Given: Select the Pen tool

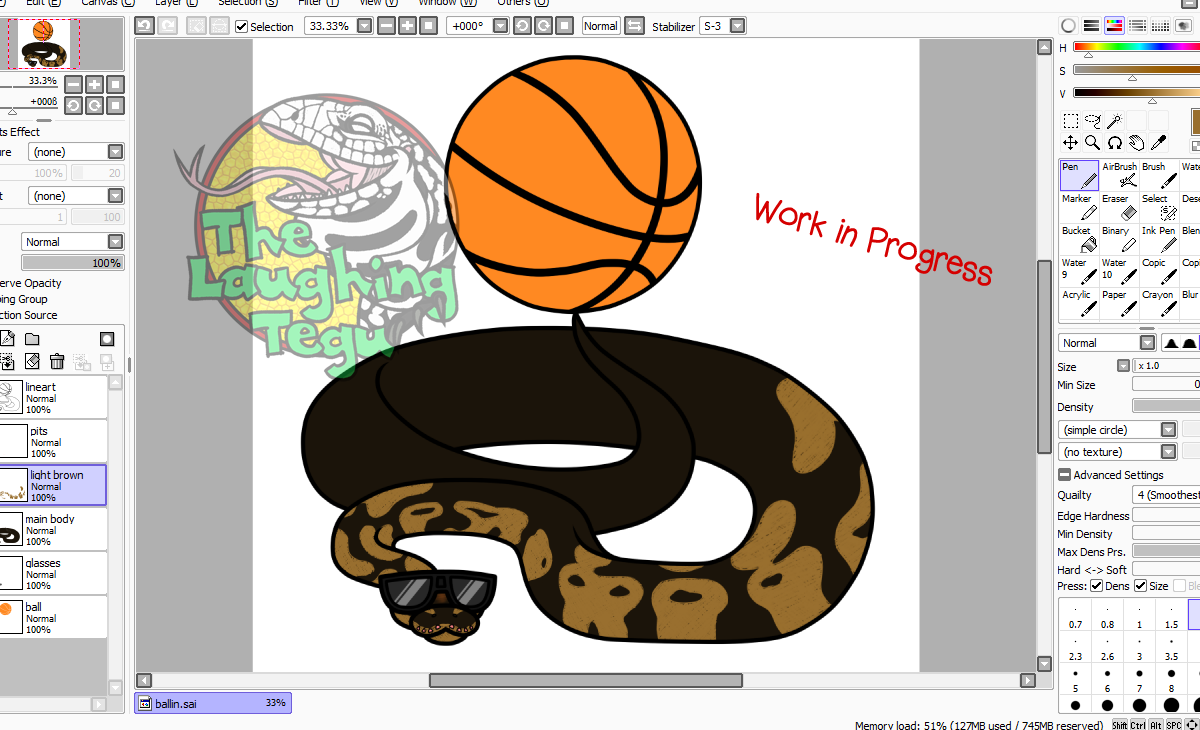Looking at the screenshot, I should tap(1080, 175).
